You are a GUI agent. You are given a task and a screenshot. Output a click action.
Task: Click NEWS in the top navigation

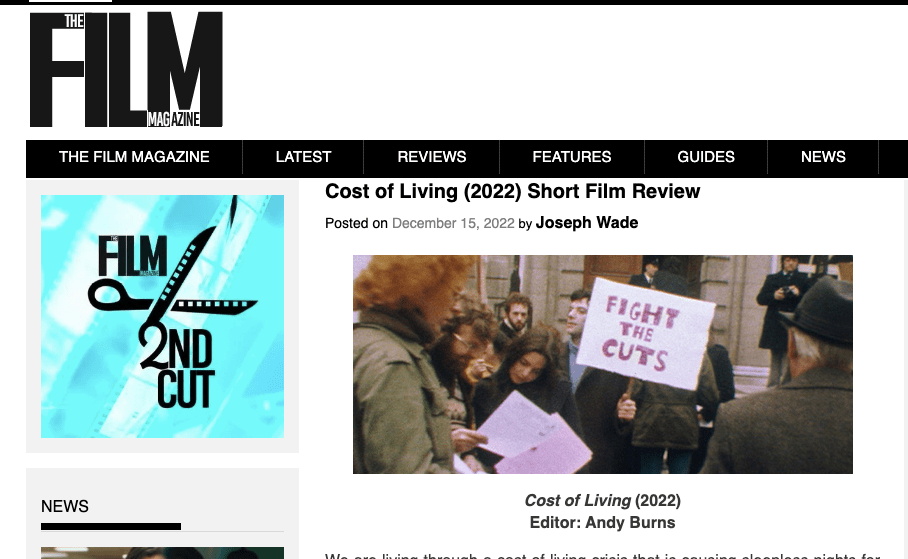[x=823, y=157]
